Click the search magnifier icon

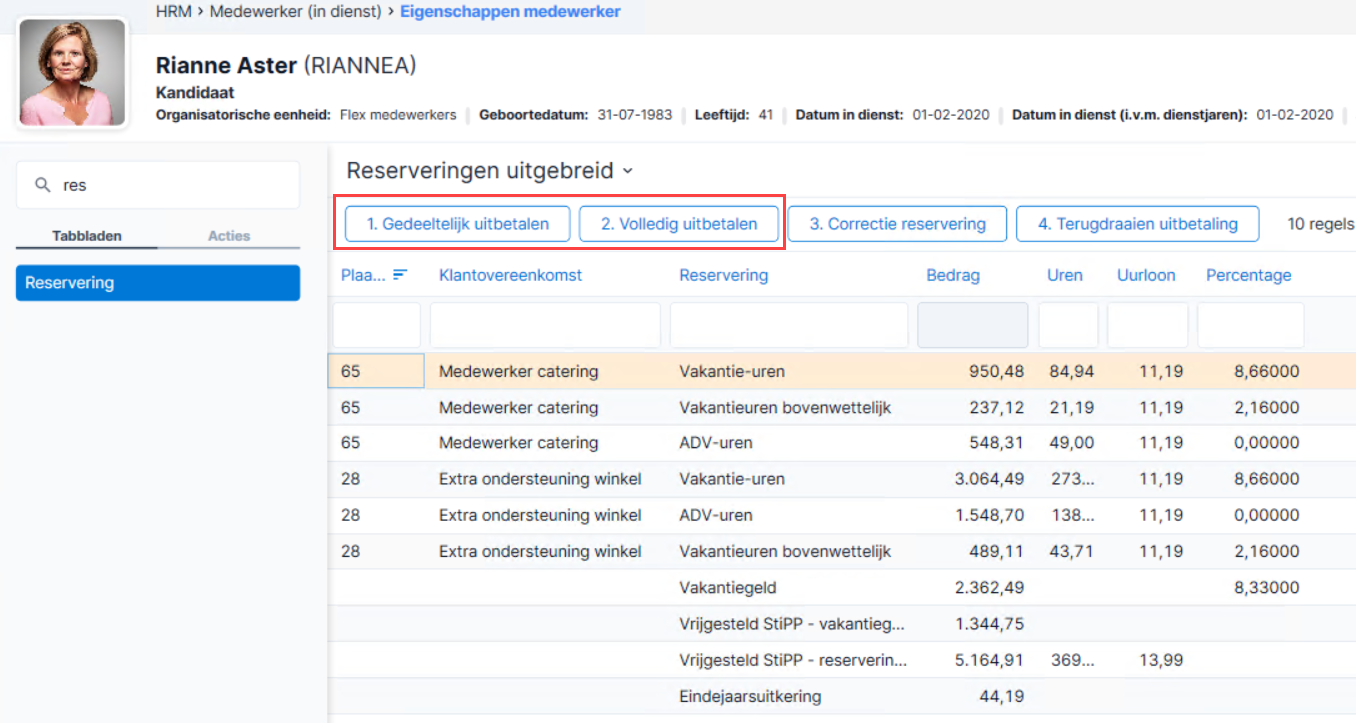(43, 185)
